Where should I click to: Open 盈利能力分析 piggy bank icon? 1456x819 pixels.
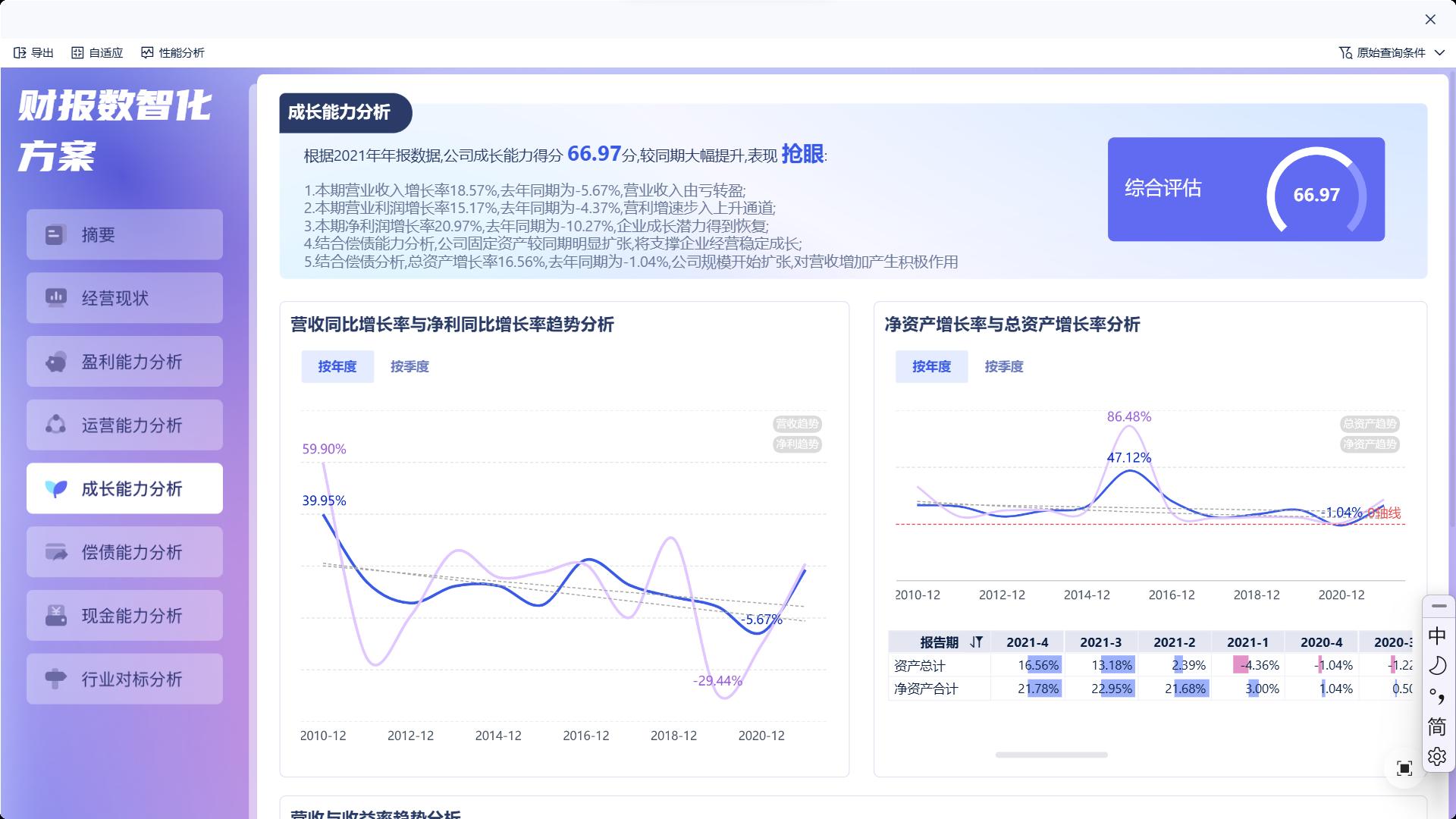(x=55, y=362)
